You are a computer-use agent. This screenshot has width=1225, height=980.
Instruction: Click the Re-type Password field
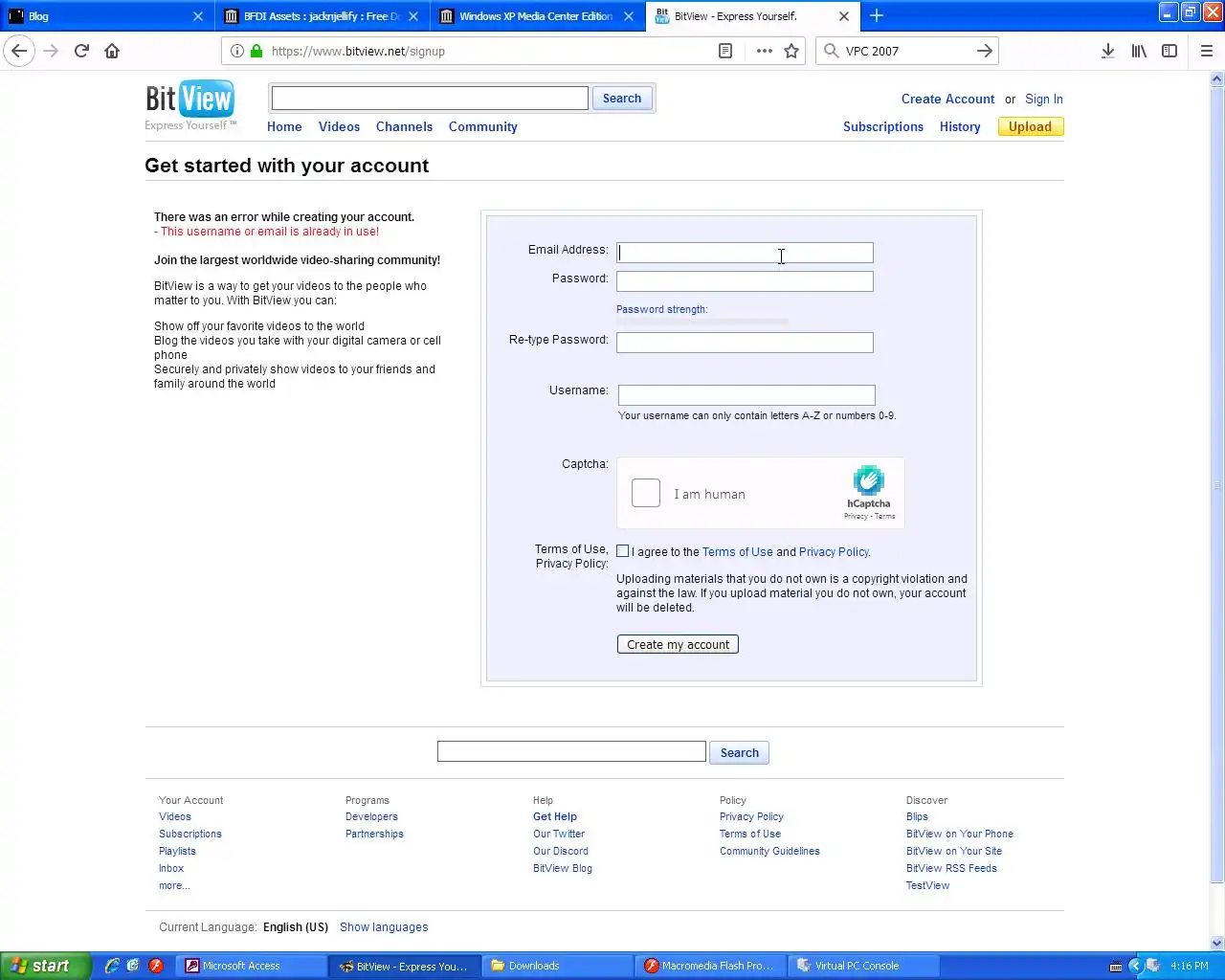coord(745,343)
